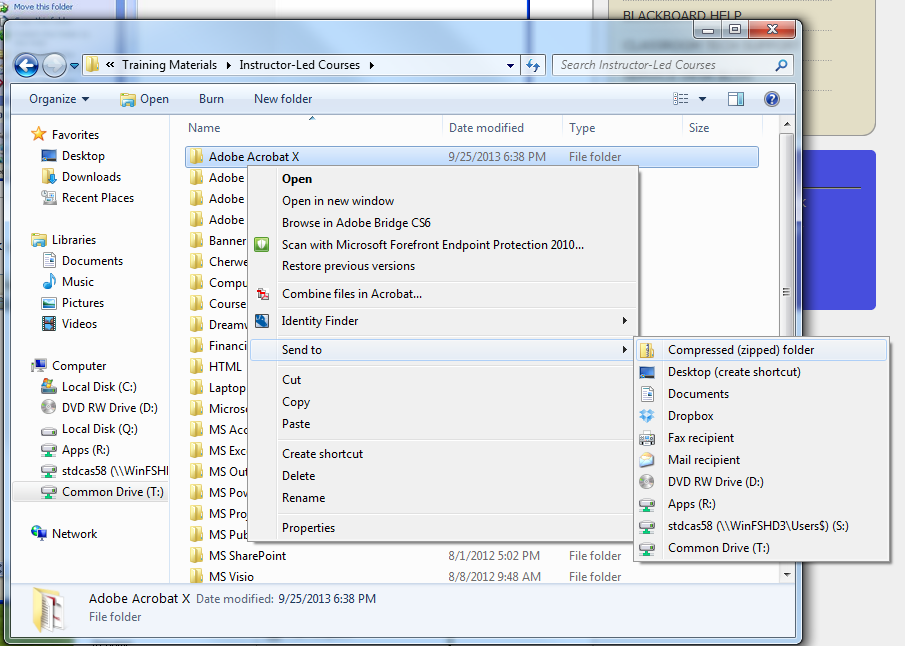
Task: Select Desktop under Favorites
Action: pyautogui.click(x=83, y=156)
